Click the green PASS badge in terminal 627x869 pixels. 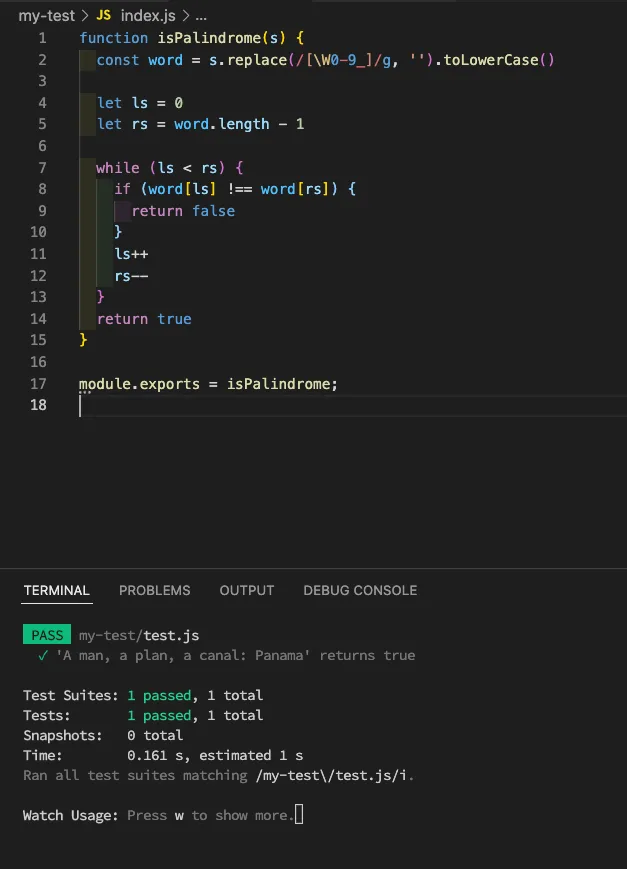coord(47,635)
